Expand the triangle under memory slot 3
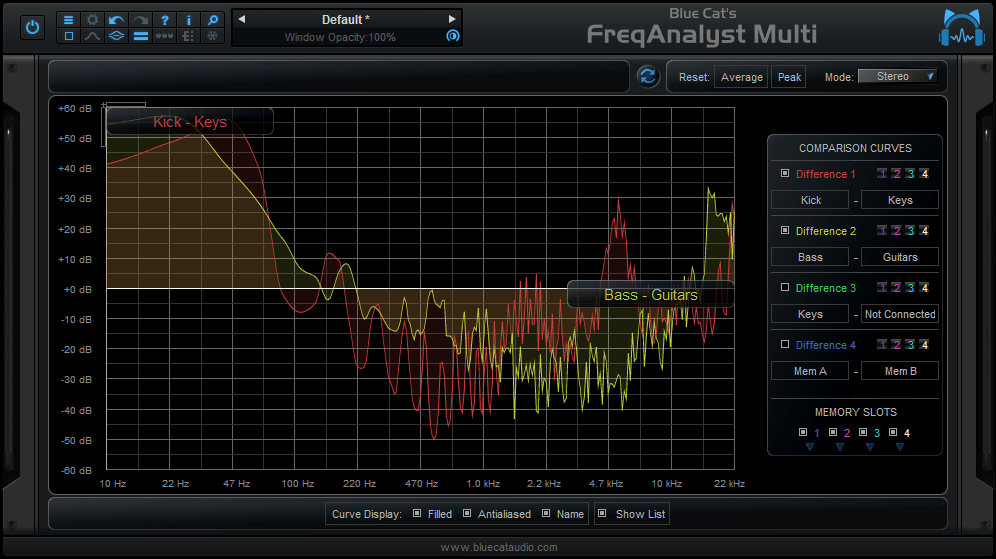This screenshot has width=996, height=559. [870, 447]
